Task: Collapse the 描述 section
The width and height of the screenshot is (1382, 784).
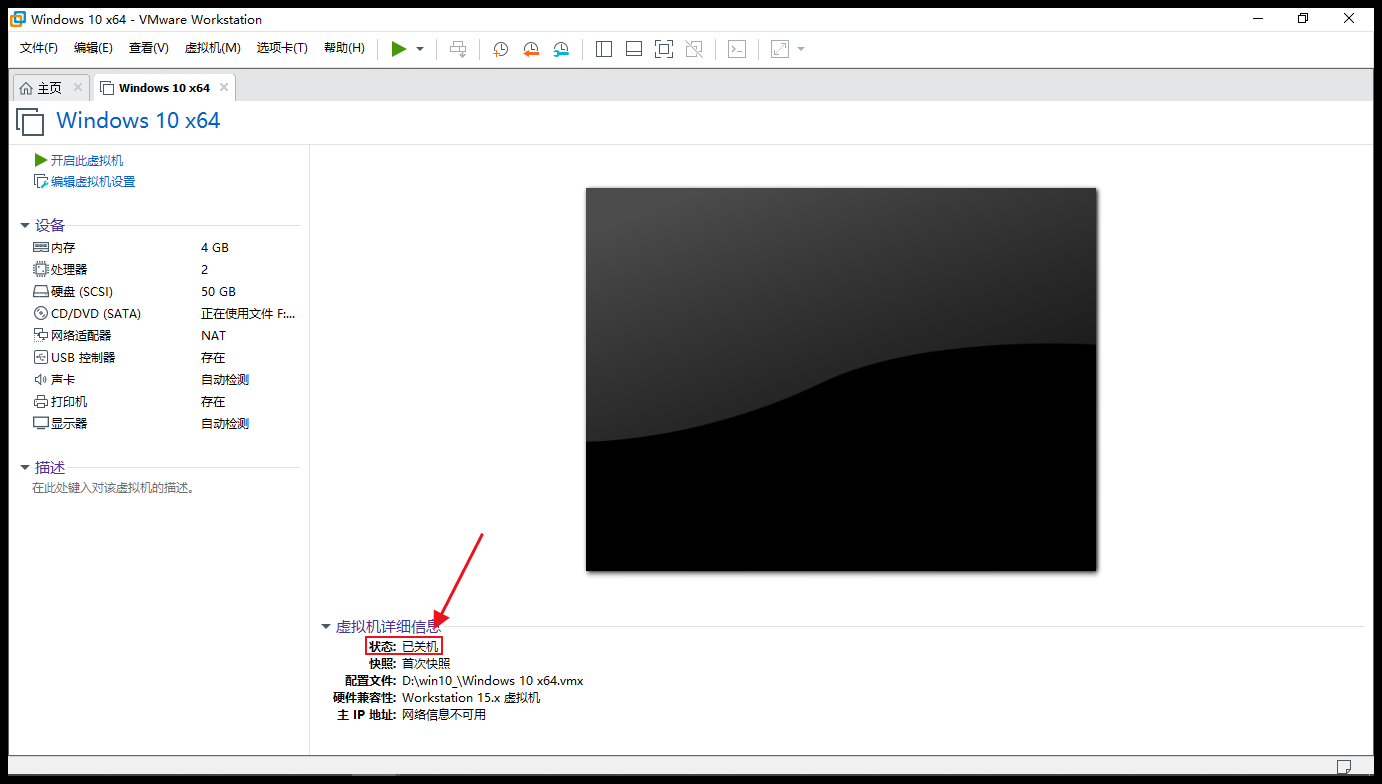Action: (x=25, y=467)
